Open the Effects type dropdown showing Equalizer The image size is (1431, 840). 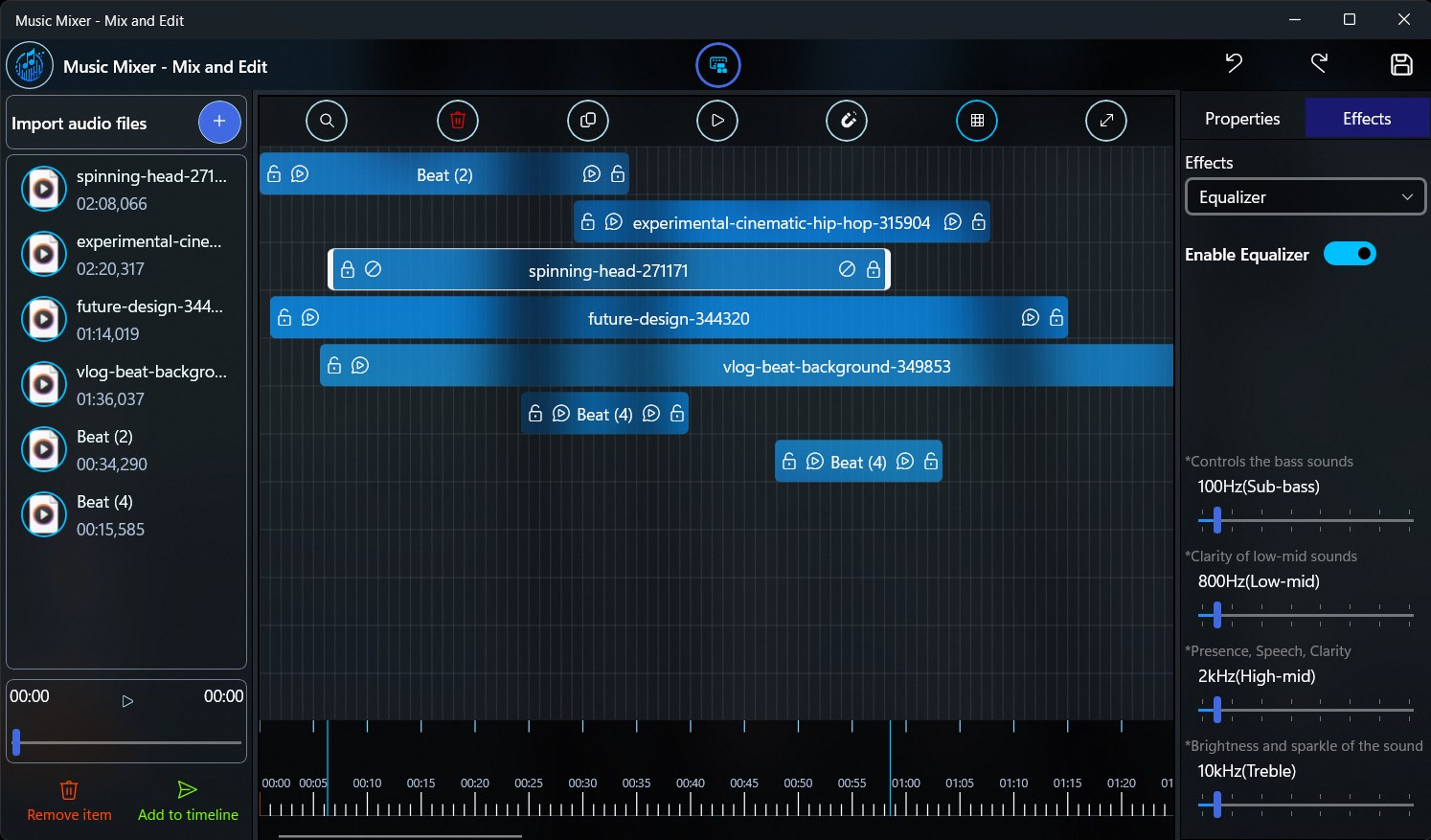(x=1305, y=196)
